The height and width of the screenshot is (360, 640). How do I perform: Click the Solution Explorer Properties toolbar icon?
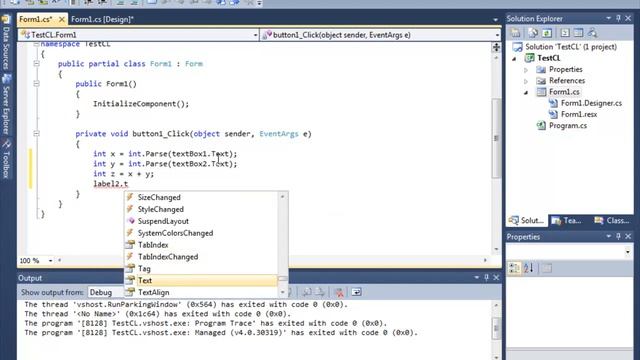tap(516, 33)
